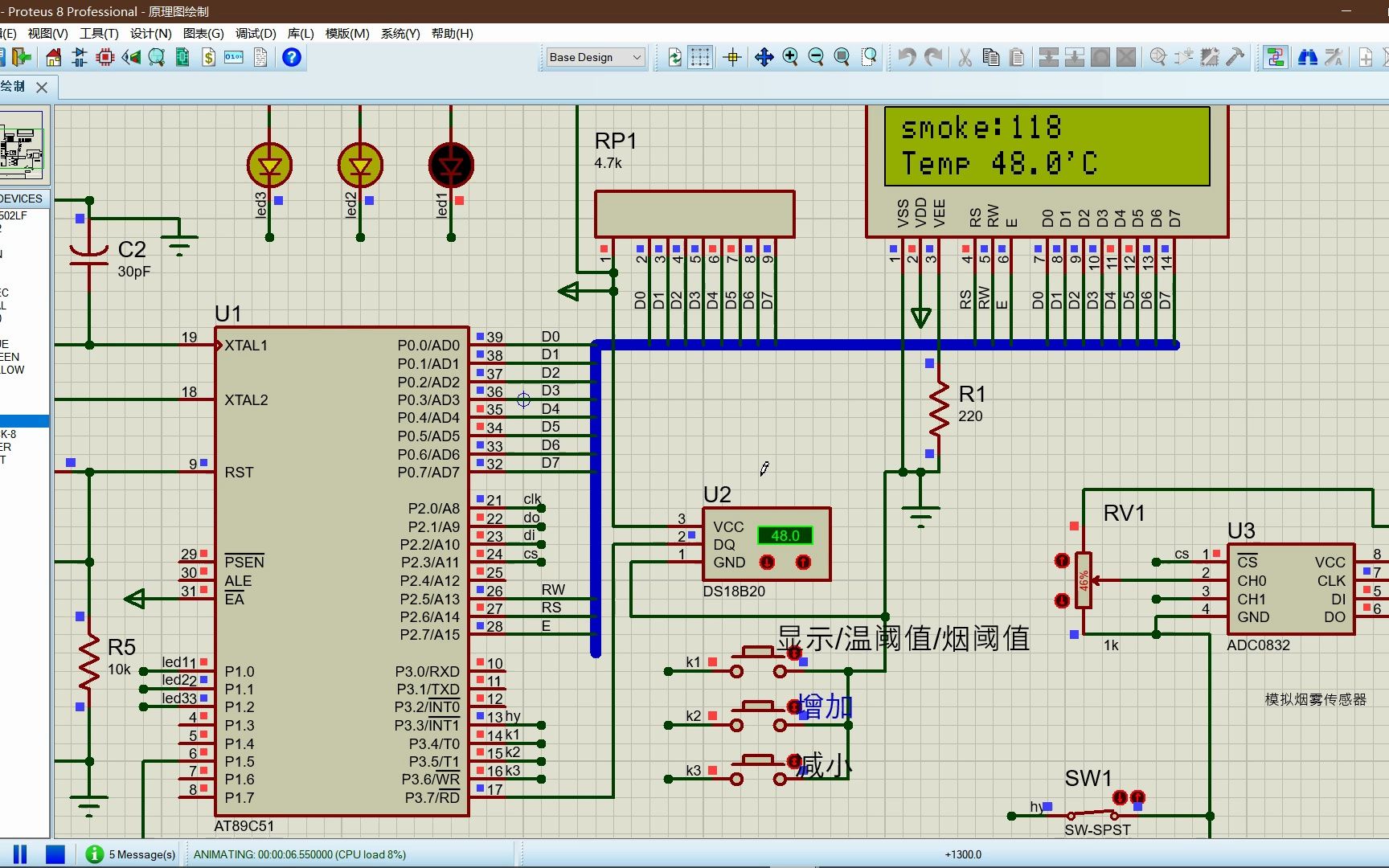Click the binoculars search icon
Screen dimensions: 1389x868
tap(1308, 57)
